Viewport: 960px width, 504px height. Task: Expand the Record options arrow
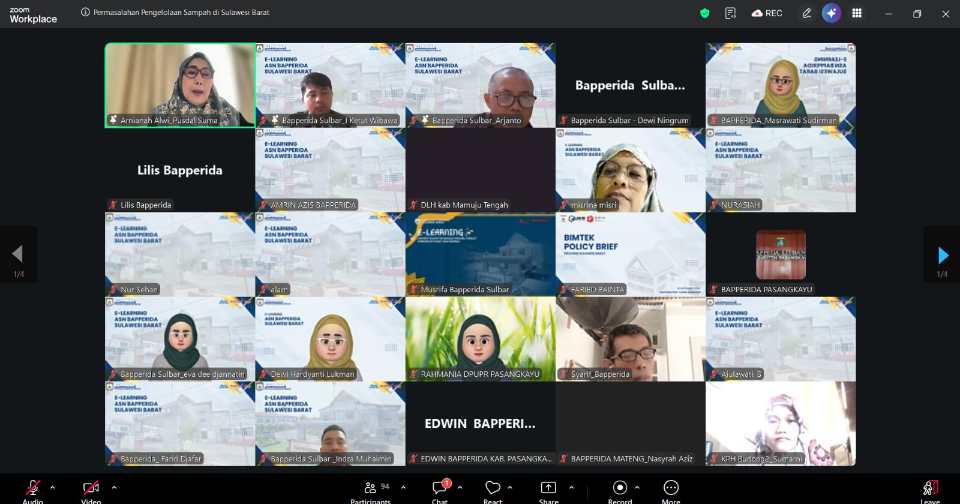pos(637,487)
